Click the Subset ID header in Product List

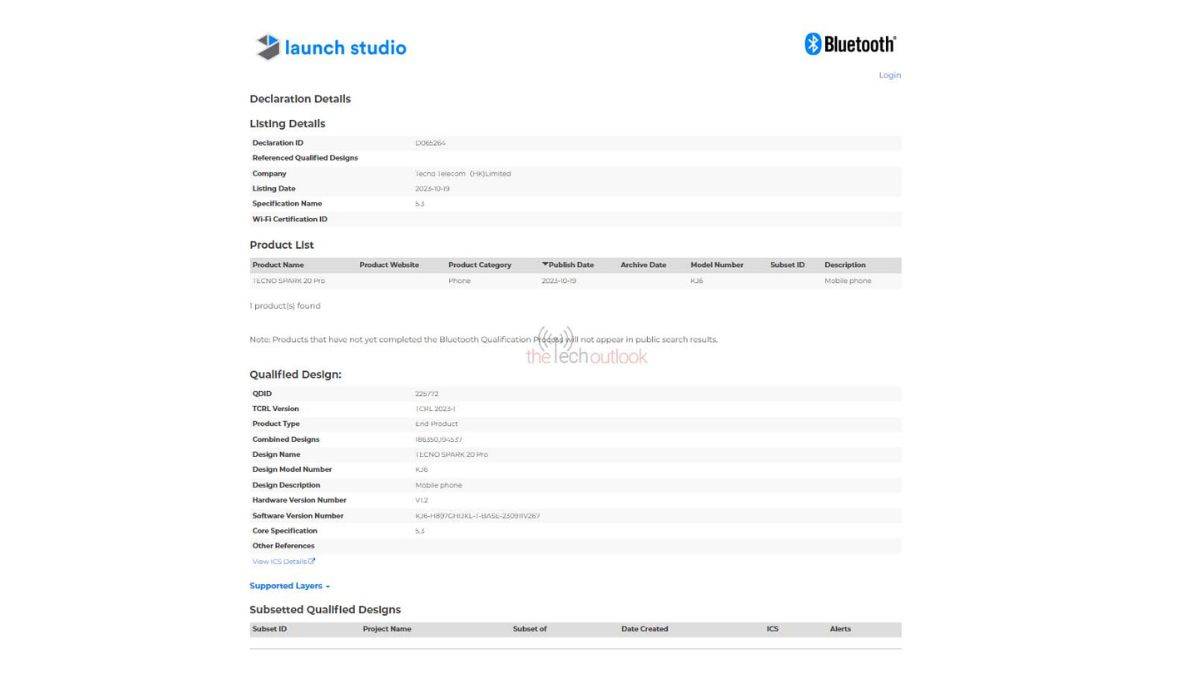(787, 265)
